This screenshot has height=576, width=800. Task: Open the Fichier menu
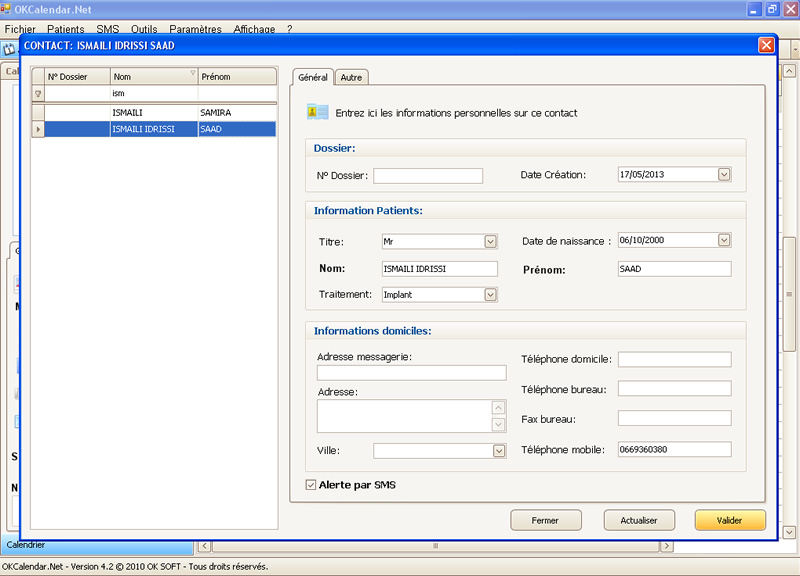click(20, 29)
